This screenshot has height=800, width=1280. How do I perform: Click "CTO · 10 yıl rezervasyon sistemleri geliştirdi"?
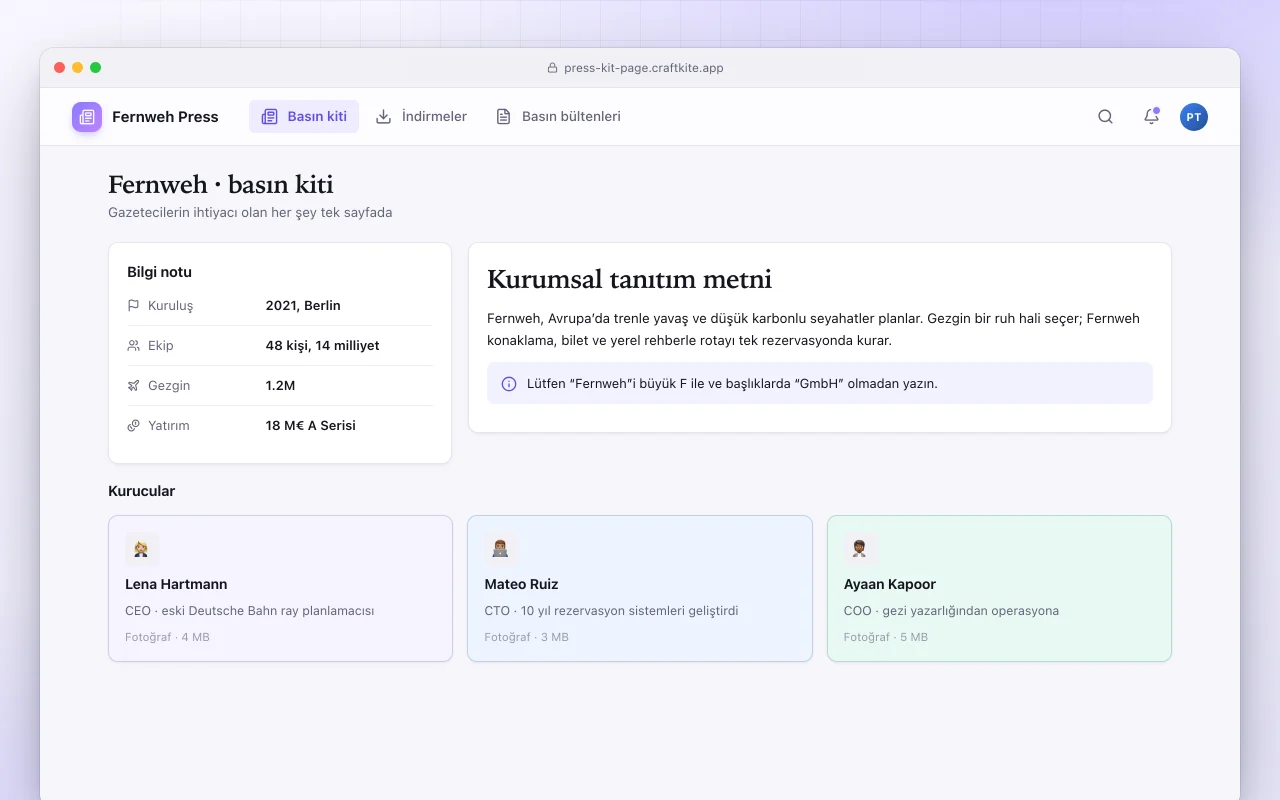click(611, 611)
